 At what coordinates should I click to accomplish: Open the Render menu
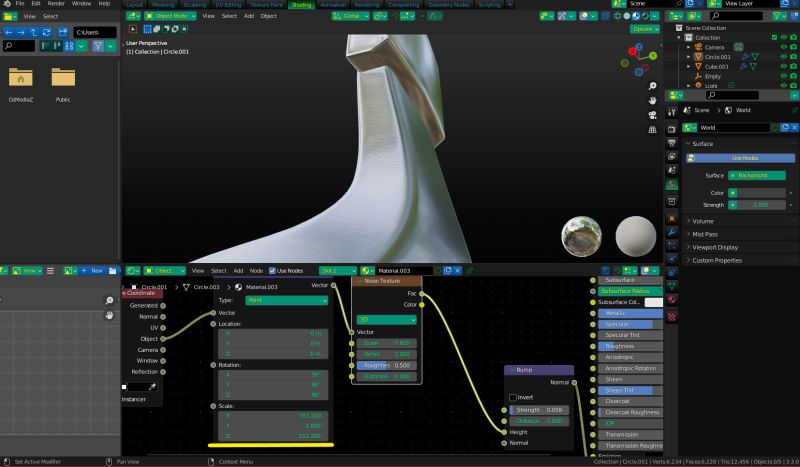coord(56,4)
